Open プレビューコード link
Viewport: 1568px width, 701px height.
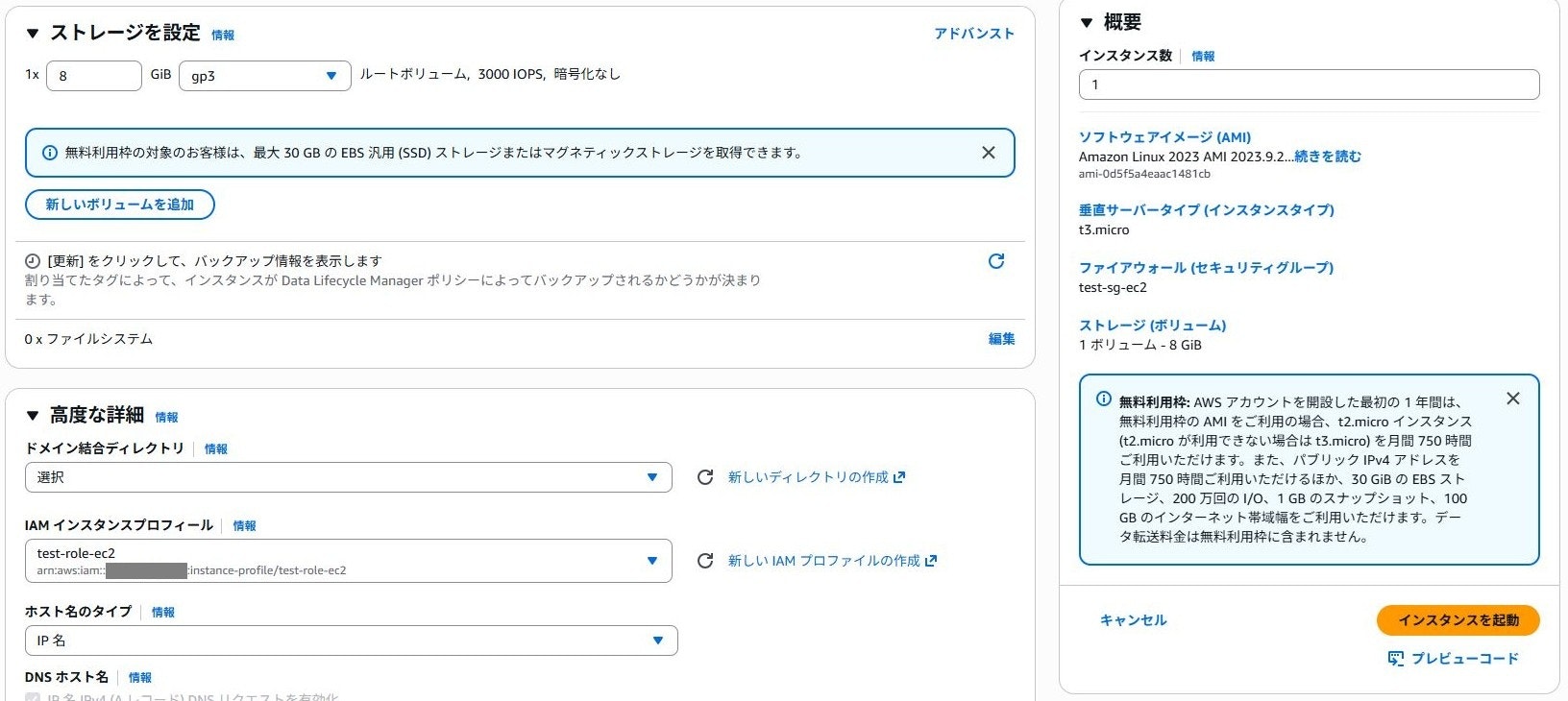(1465, 659)
